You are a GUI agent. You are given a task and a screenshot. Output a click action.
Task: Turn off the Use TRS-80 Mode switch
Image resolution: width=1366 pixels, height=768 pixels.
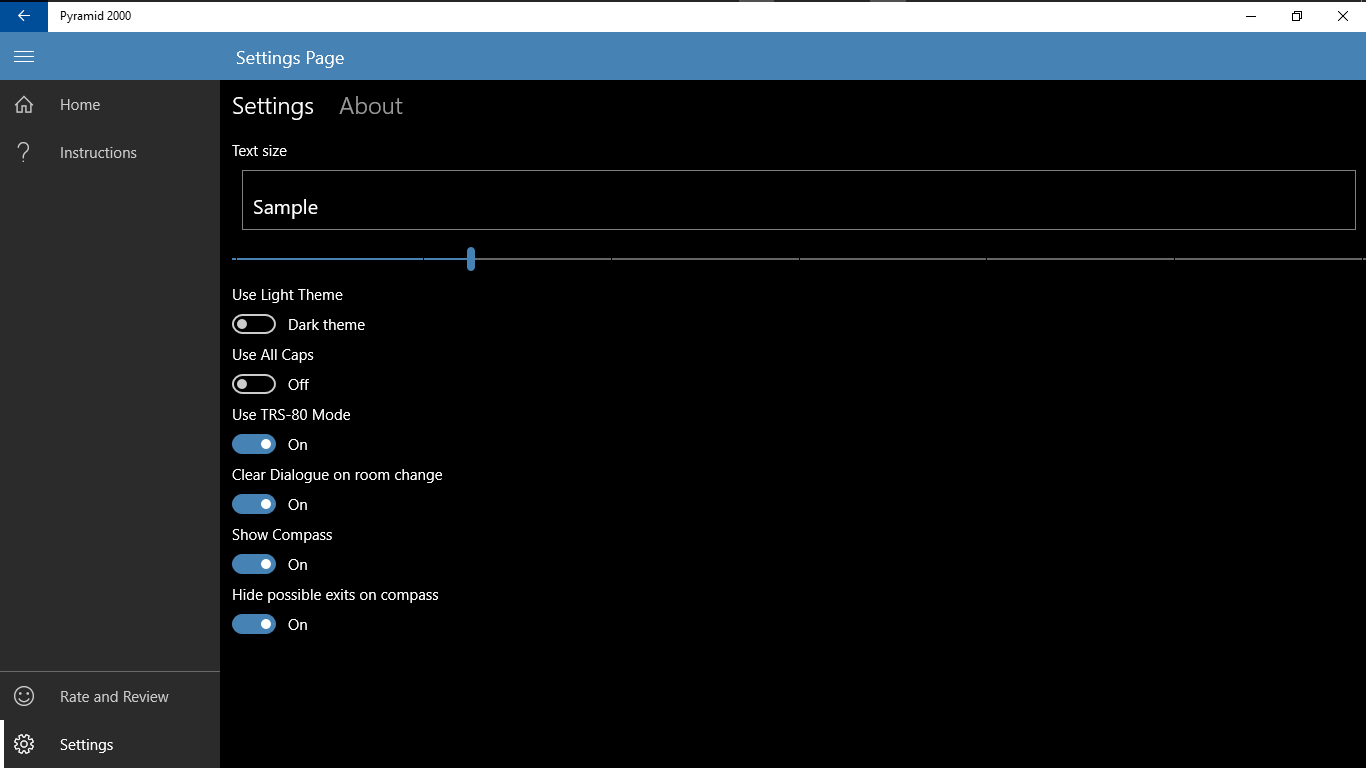[x=254, y=444]
